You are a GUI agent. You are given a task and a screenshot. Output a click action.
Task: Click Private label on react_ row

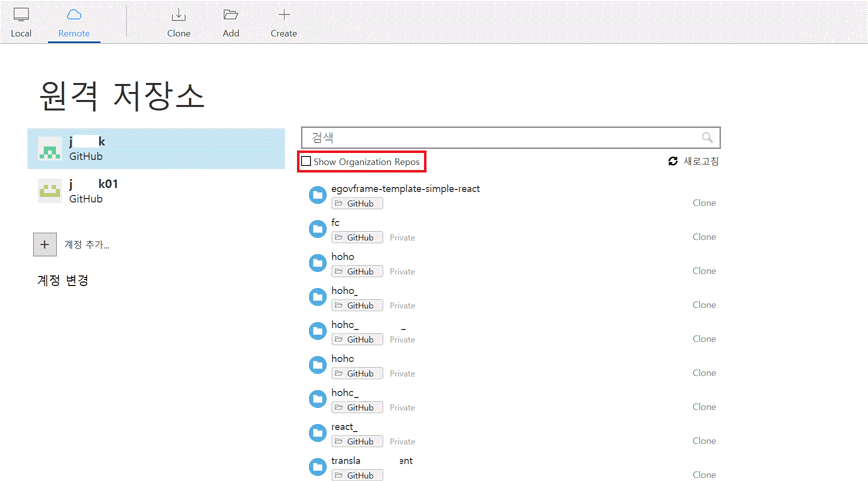pyautogui.click(x=402, y=442)
